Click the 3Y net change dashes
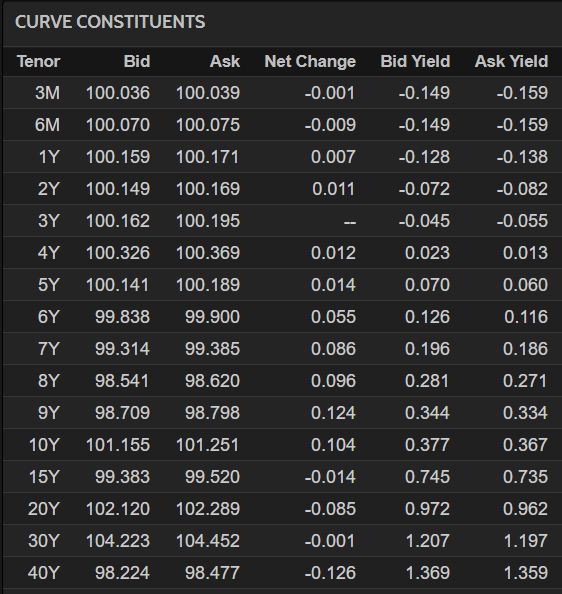562x594 pixels. (350, 222)
